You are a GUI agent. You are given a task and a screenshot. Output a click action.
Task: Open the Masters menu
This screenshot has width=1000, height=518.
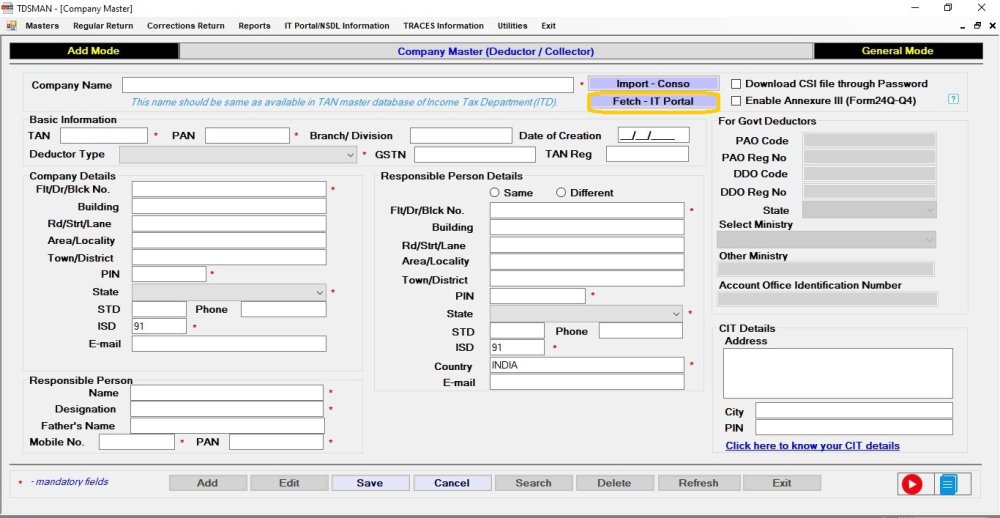[42, 26]
